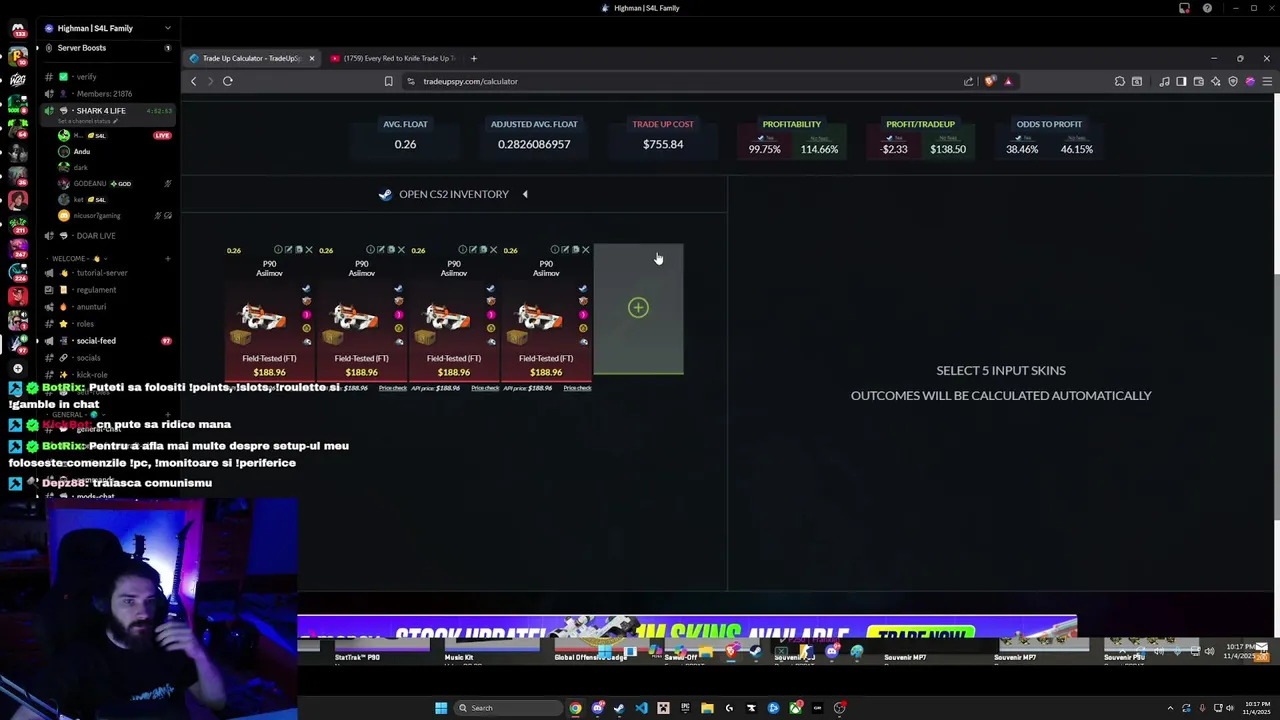1280x720 pixels.
Task: Open Steam from the taskbar
Action: [x=619, y=708]
